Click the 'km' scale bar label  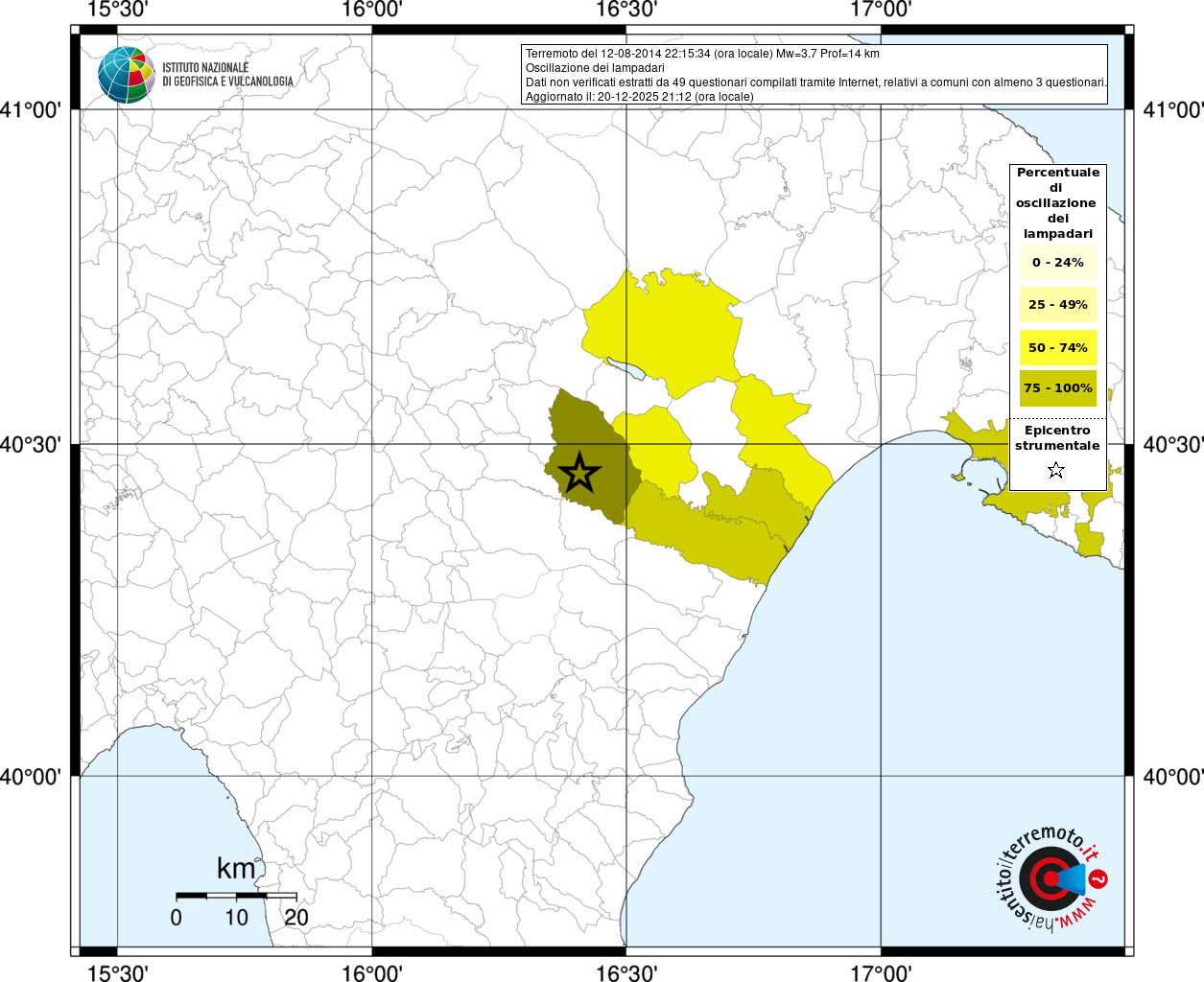click(236, 869)
